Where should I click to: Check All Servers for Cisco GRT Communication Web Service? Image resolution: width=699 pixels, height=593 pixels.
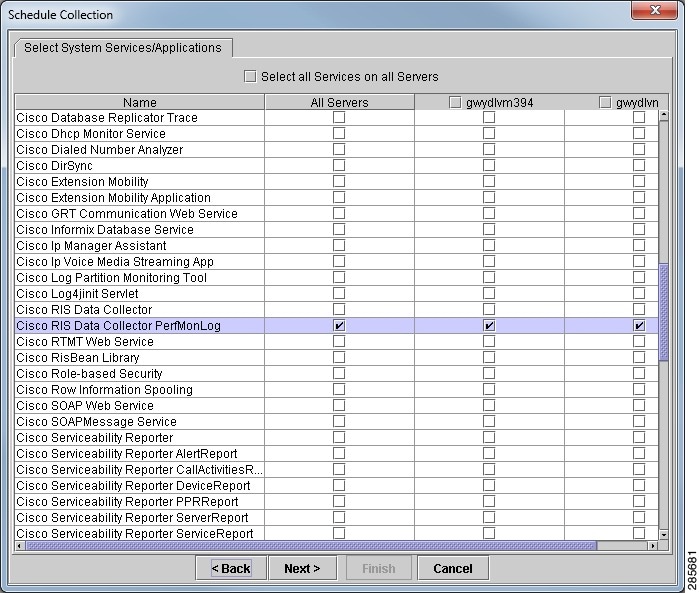point(339,214)
